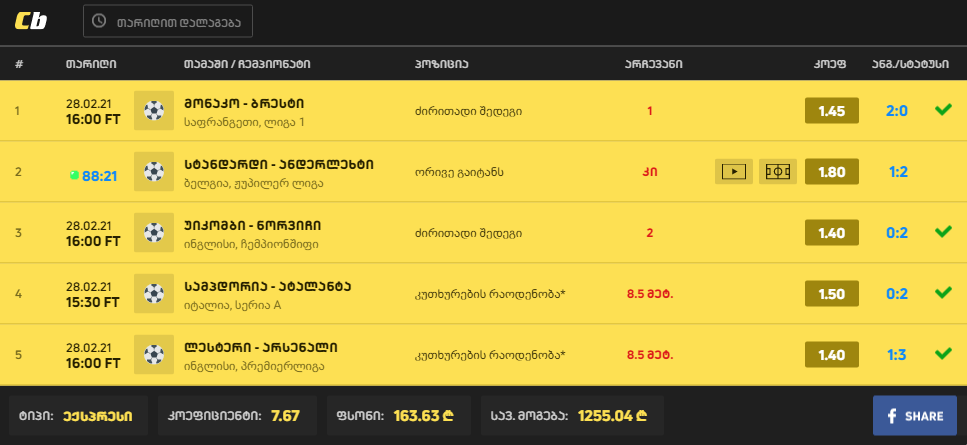Click score 1:3 for ლესტერი match
967x445 pixels.
(x=897, y=355)
